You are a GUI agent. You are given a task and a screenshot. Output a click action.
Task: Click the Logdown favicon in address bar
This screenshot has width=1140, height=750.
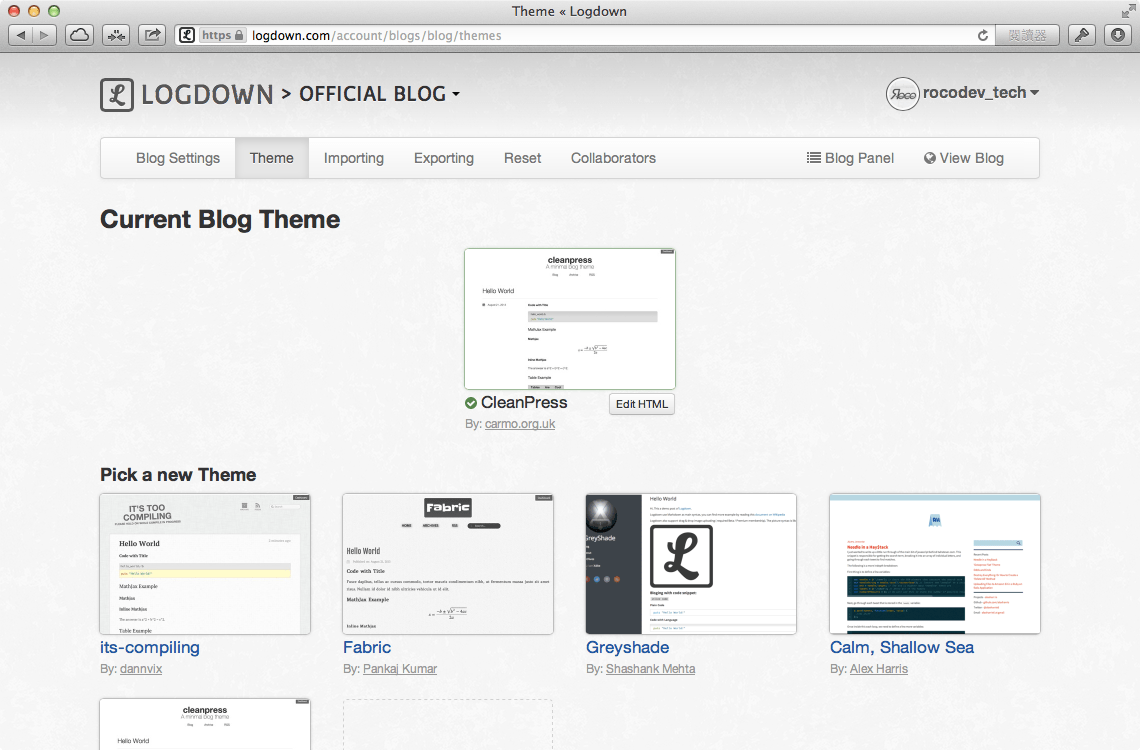[x=187, y=35]
